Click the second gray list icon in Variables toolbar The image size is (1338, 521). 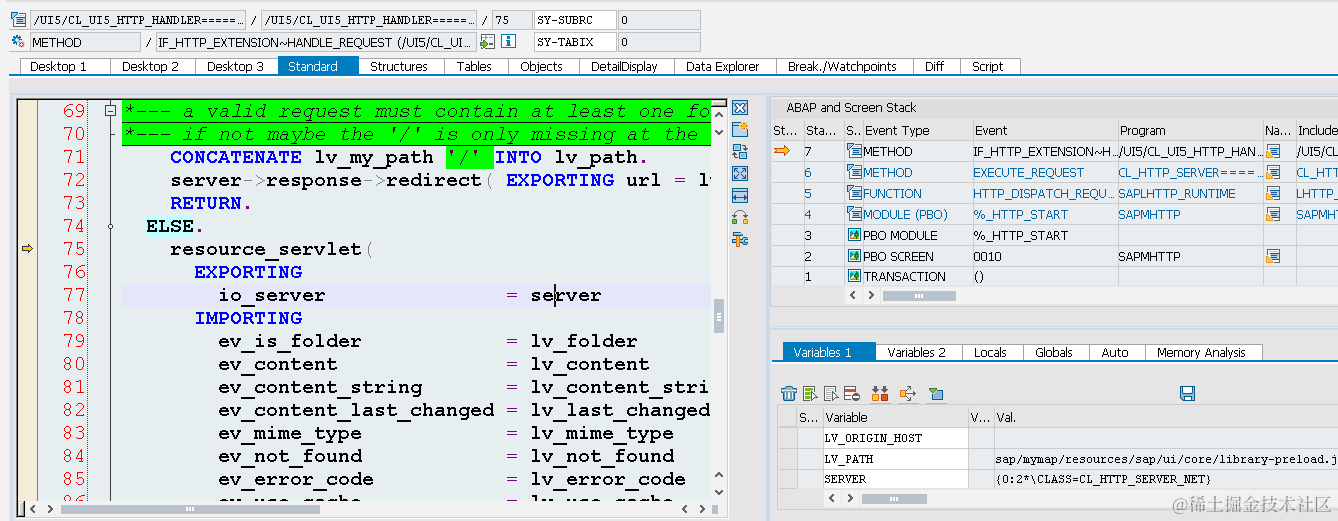coord(831,394)
